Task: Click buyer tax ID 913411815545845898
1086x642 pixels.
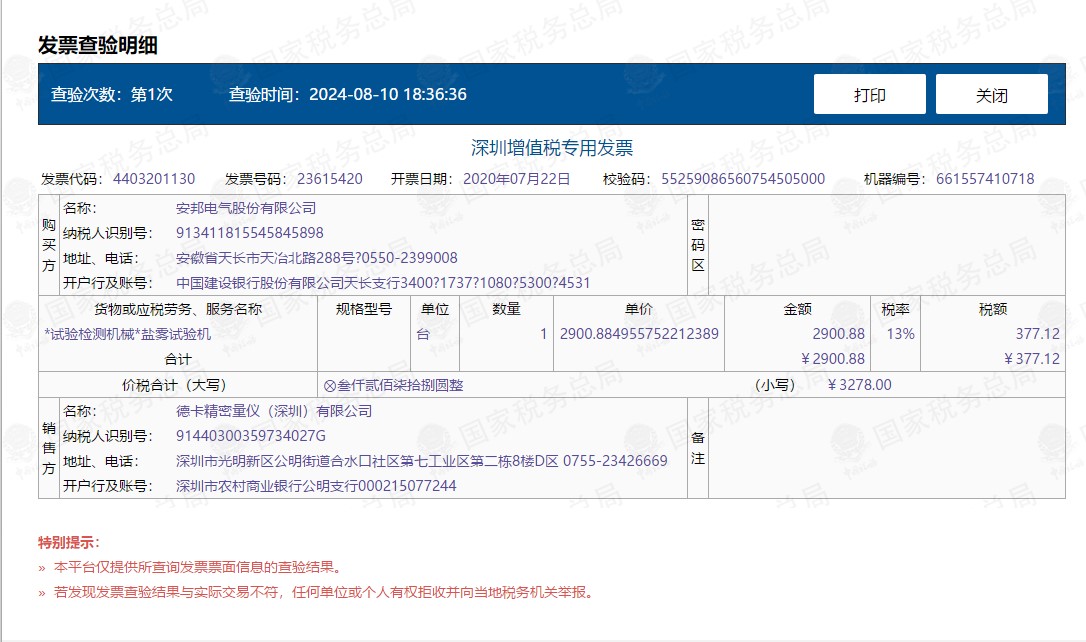Action: (250, 233)
